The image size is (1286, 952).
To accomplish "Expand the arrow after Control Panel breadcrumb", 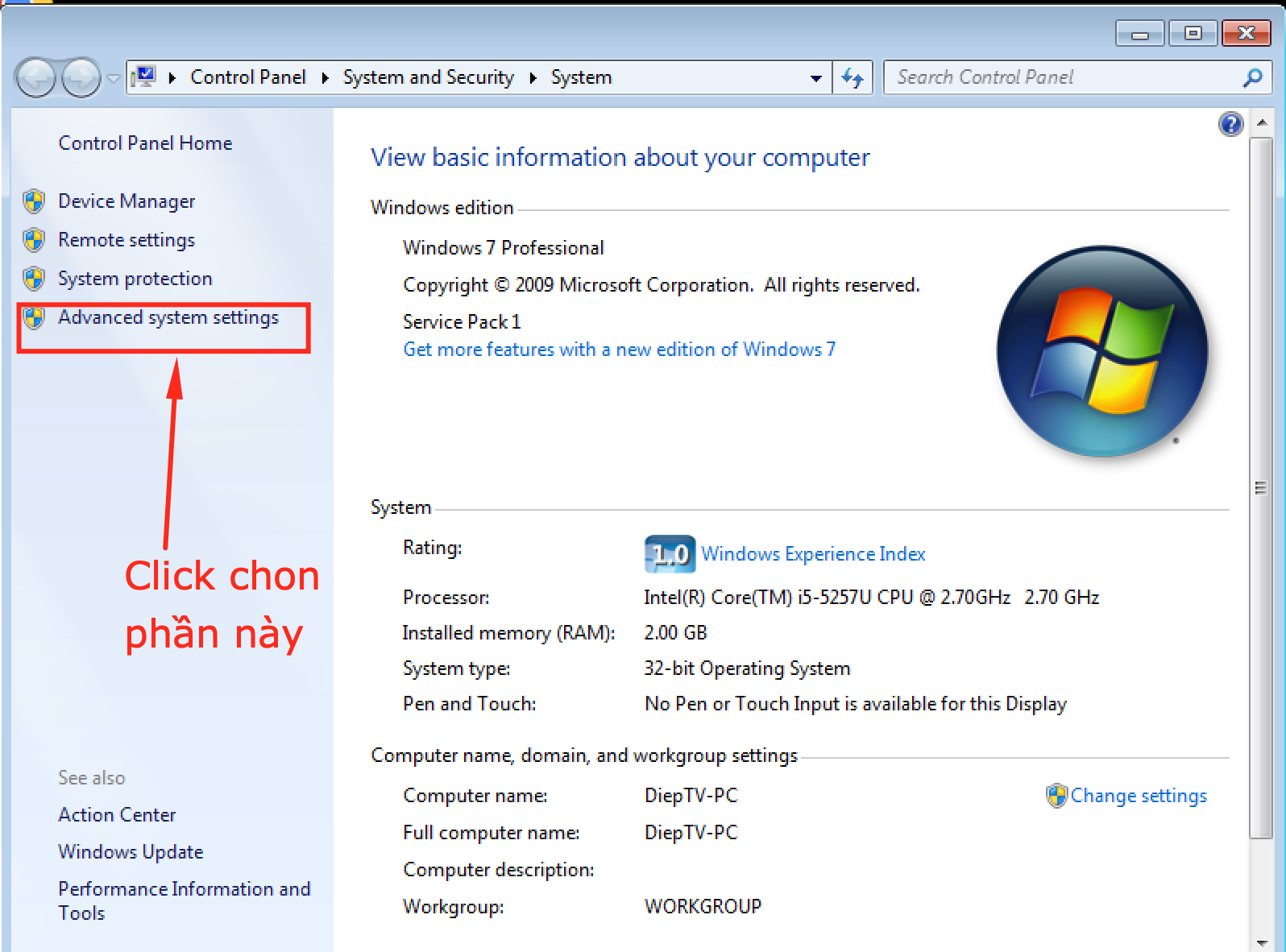I will 325,78.
